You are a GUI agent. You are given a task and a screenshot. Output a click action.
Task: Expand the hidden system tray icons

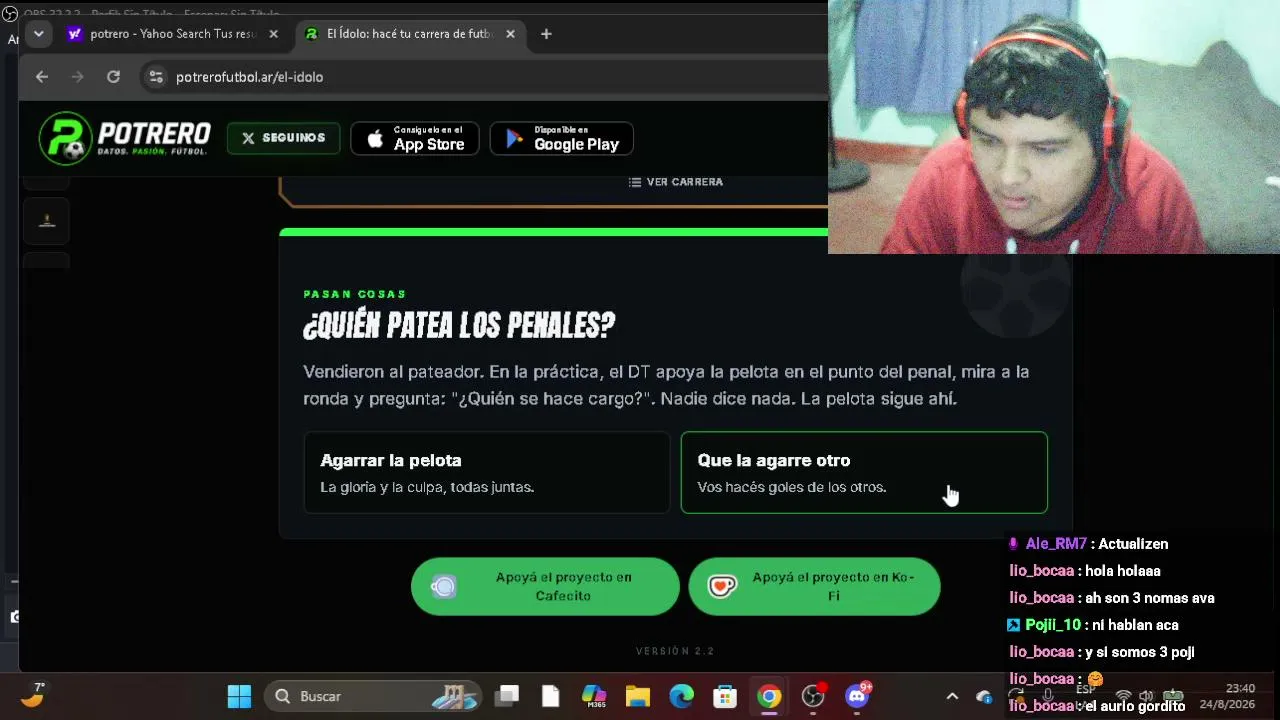pos(952,696)
